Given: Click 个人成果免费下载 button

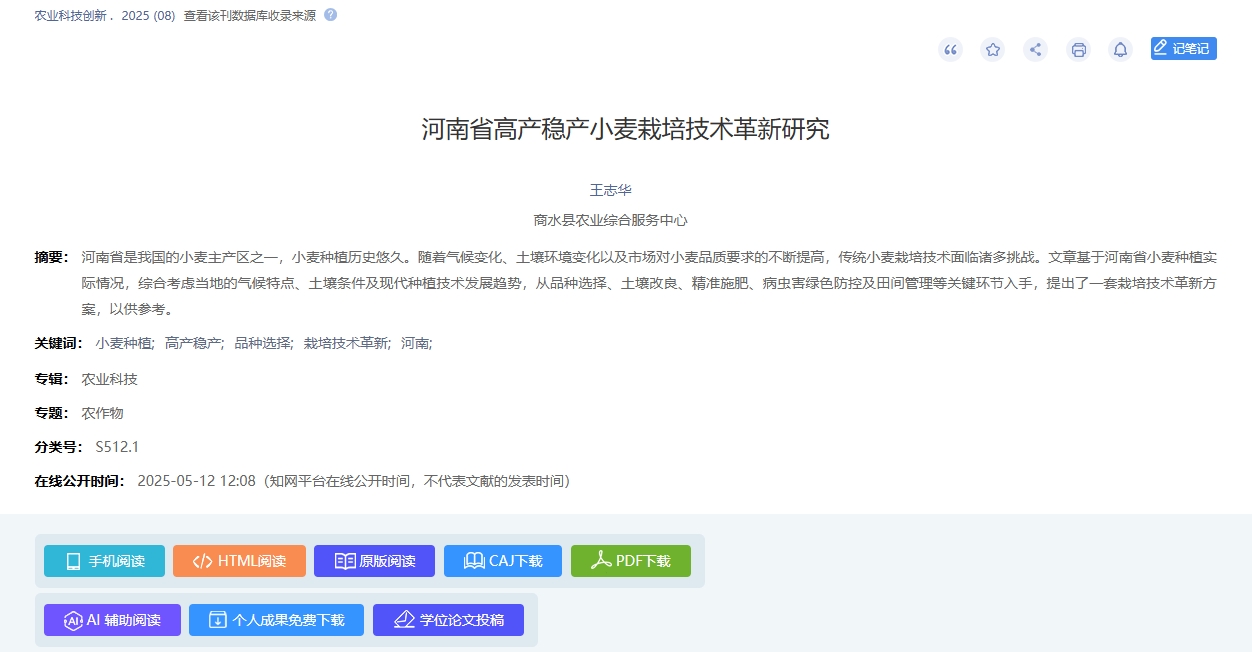Looking at the screenshot, I should 276,620.
